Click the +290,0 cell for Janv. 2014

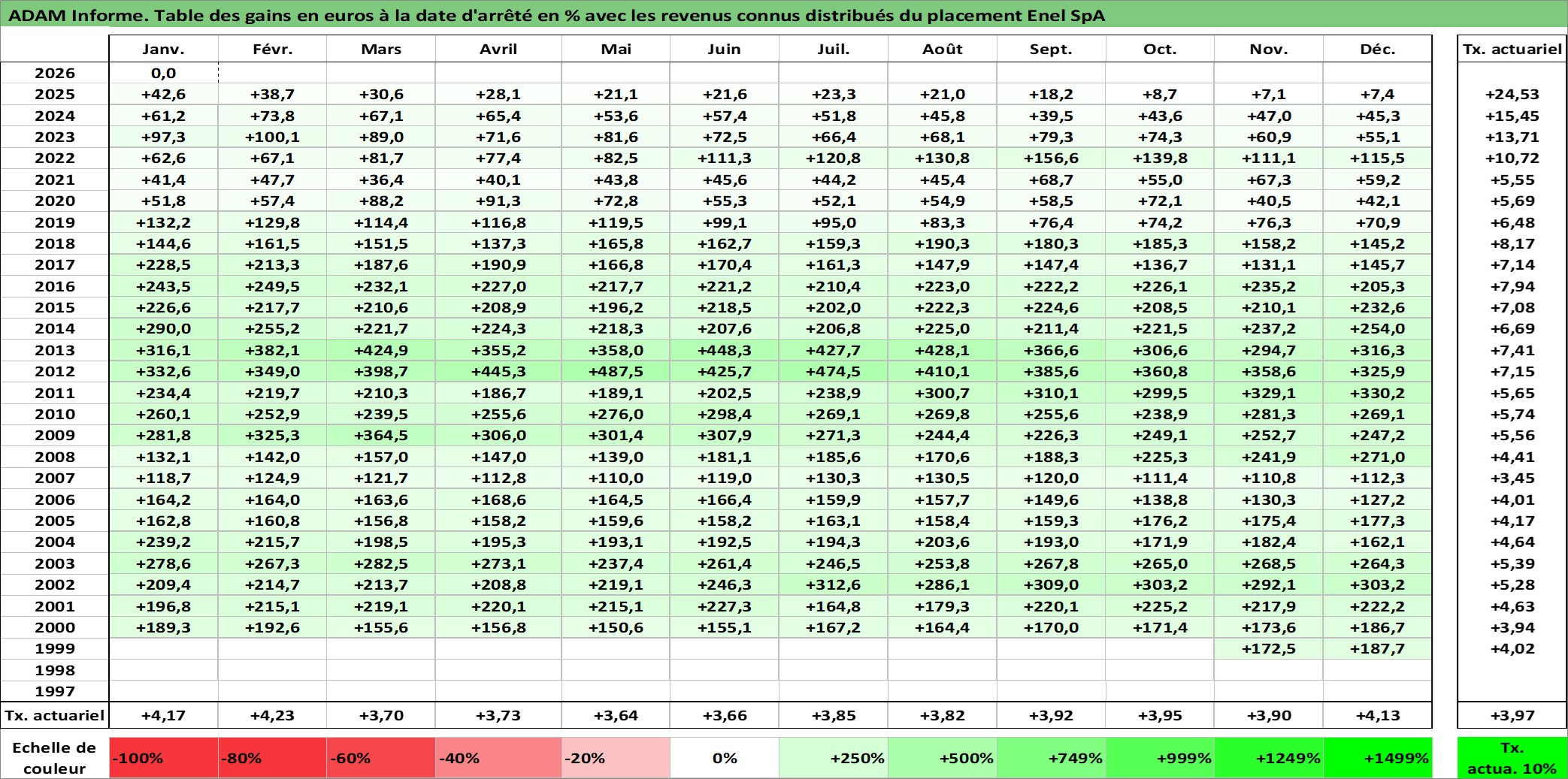pos(163,328)
